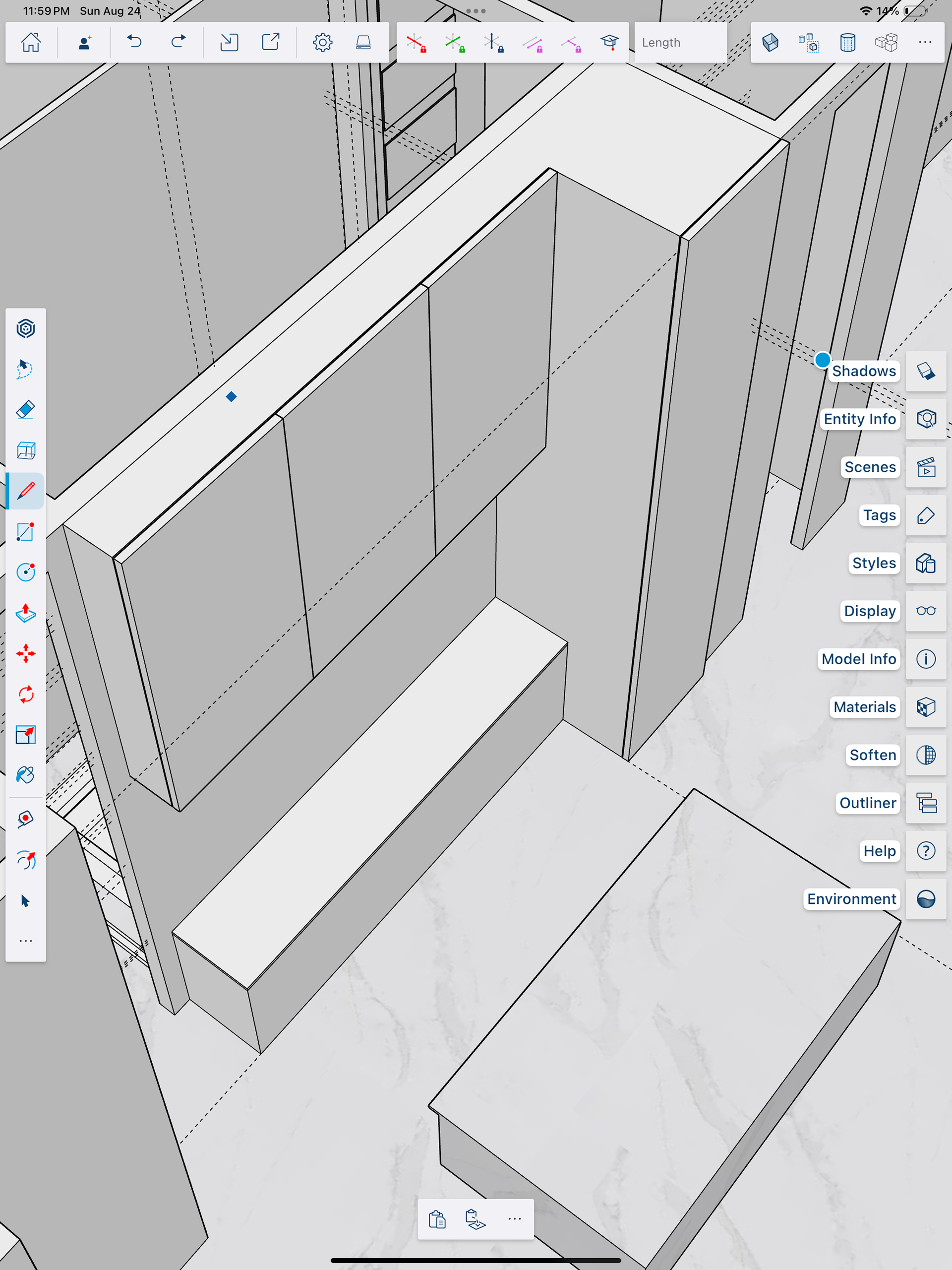Select the Push/Pull tool
This screenshot has height=1270, width=952.
pos(25,613)
